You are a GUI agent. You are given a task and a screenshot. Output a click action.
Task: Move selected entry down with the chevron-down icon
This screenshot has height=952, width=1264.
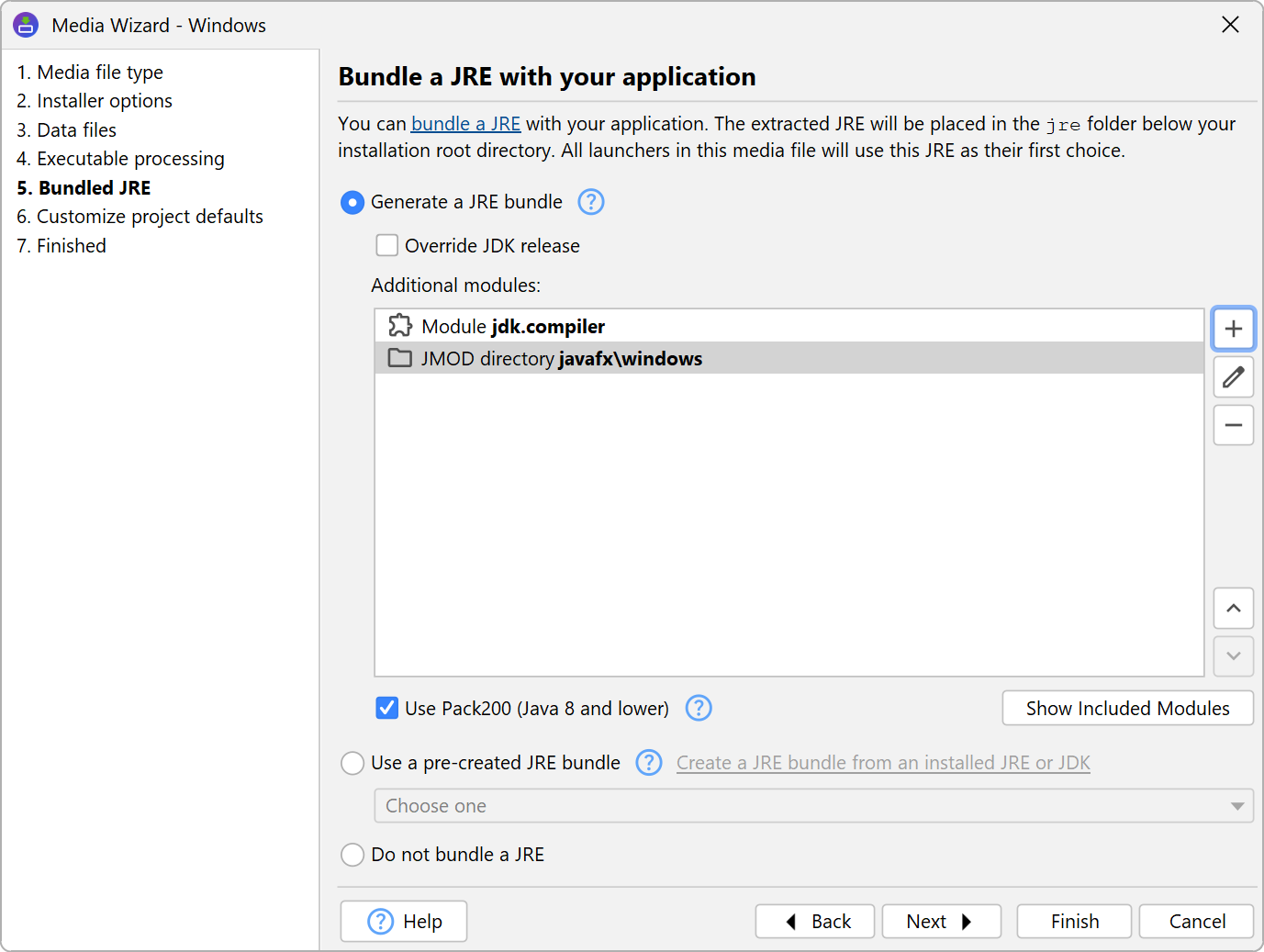tap(1233, 656)
